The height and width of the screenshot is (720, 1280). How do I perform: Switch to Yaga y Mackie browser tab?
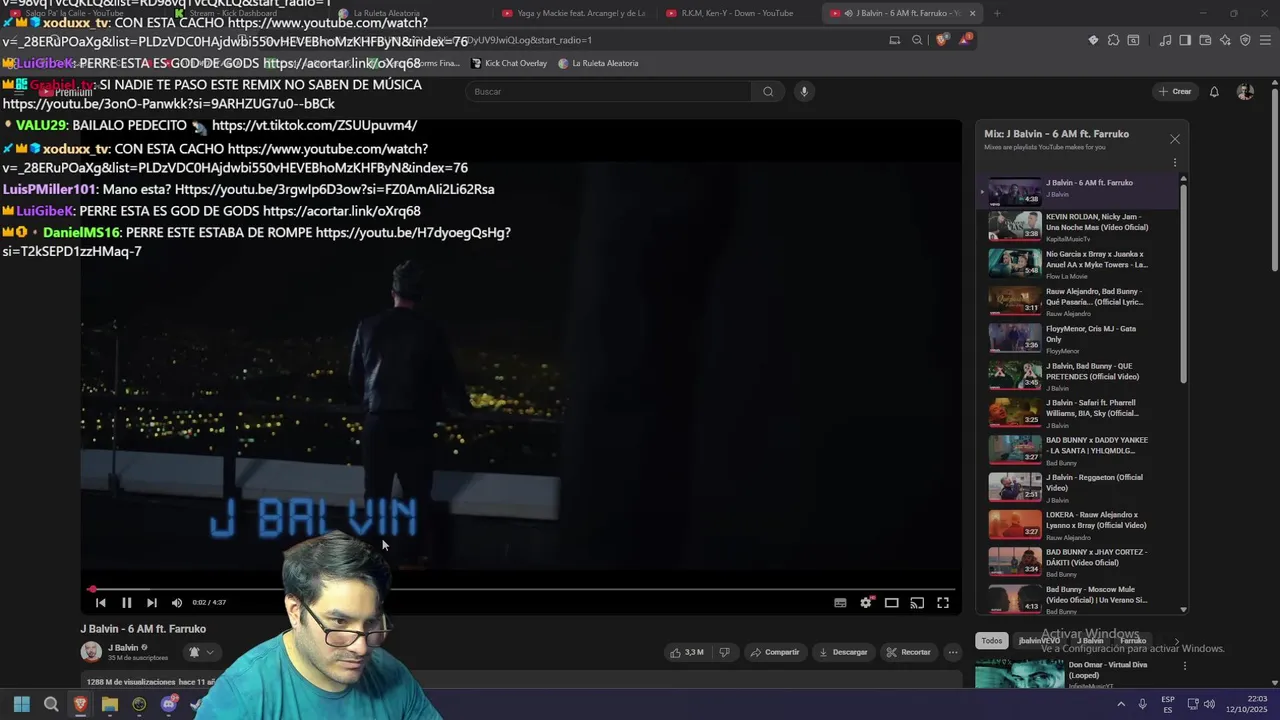574,13
